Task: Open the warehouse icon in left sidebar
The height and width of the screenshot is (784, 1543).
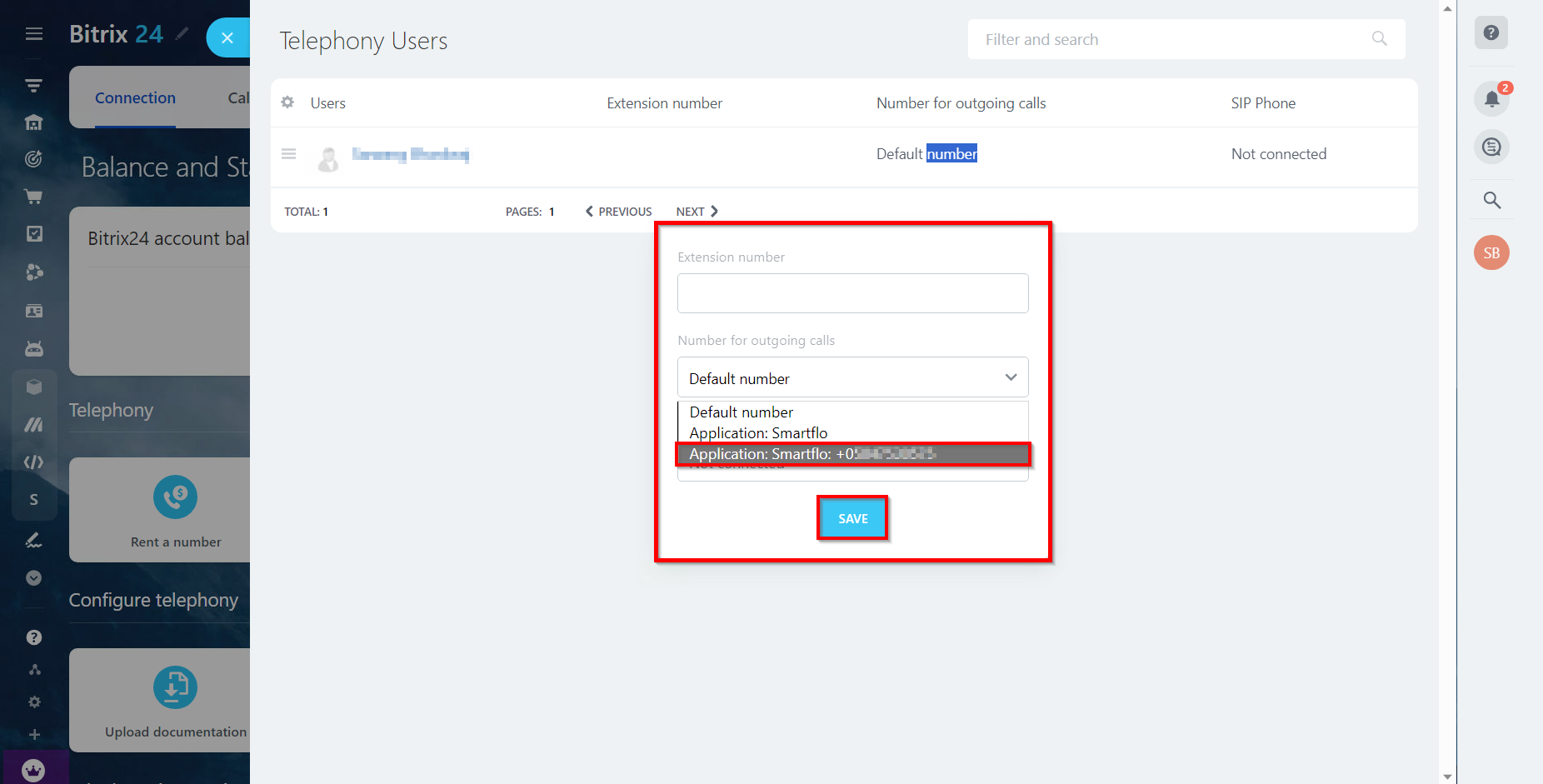Action: 34,122
